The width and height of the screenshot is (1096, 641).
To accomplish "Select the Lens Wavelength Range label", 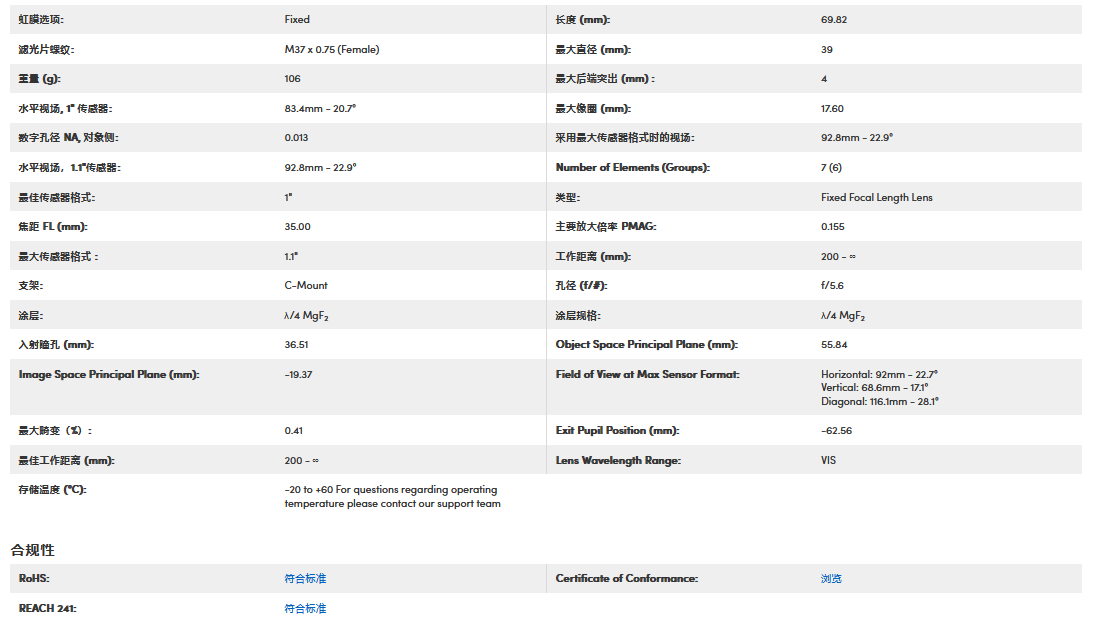I will (x=618, y=461).
